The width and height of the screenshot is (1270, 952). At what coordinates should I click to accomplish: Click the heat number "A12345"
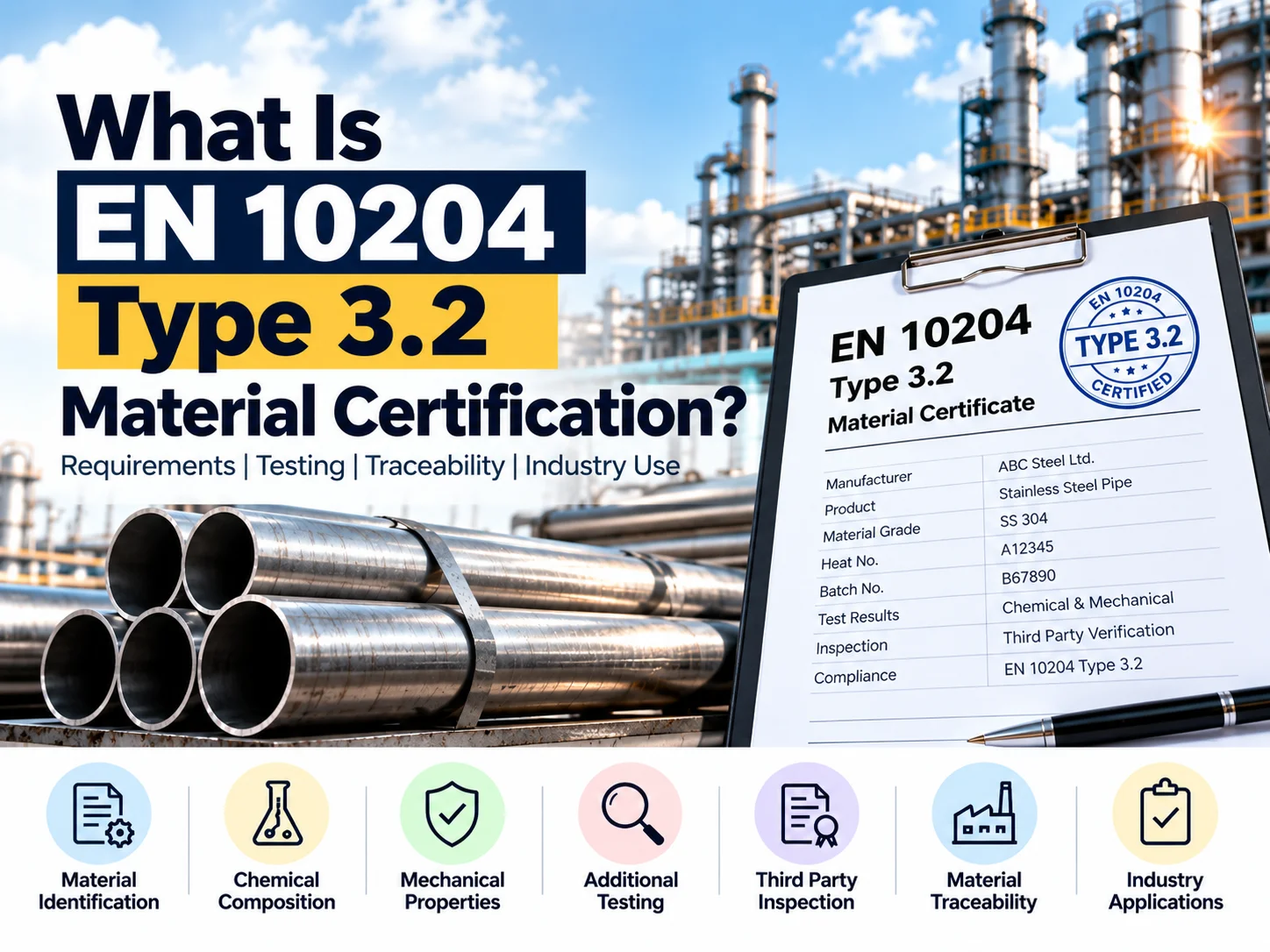1027,549
